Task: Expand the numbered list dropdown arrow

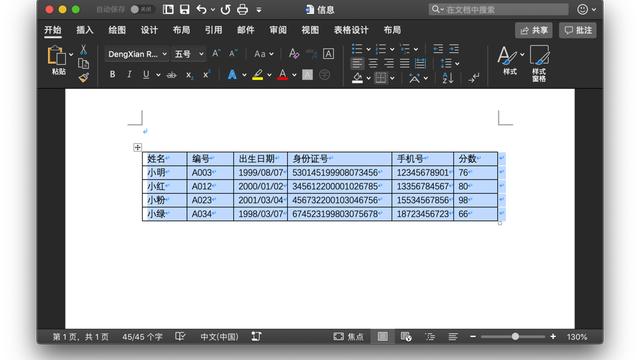Action: click(x=392, y=49)
